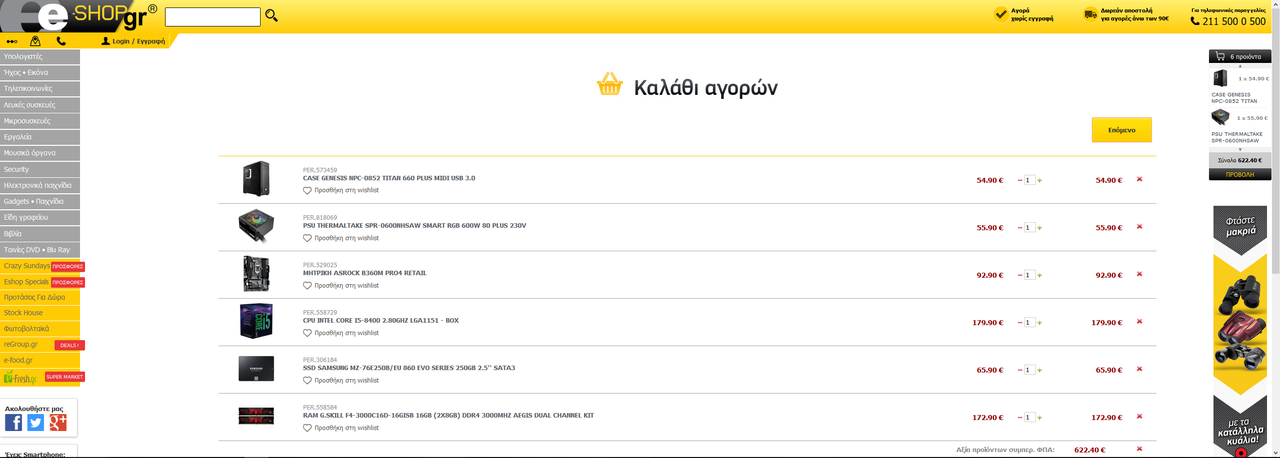Open the store locations map-pin icon
This screenshot has width=1280, height=458.
point(36,41)
